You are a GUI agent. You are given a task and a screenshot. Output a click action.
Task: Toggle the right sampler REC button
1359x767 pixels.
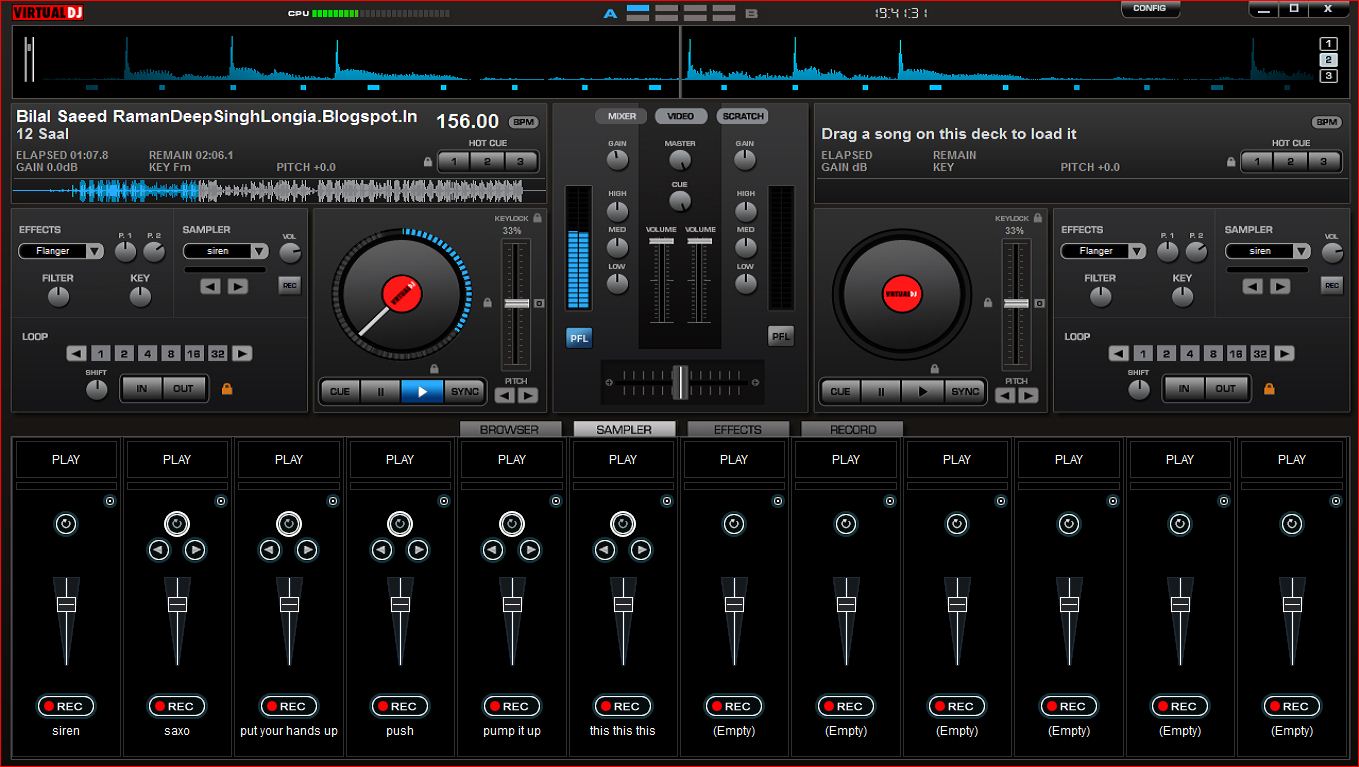click(x=1331, y=286)
